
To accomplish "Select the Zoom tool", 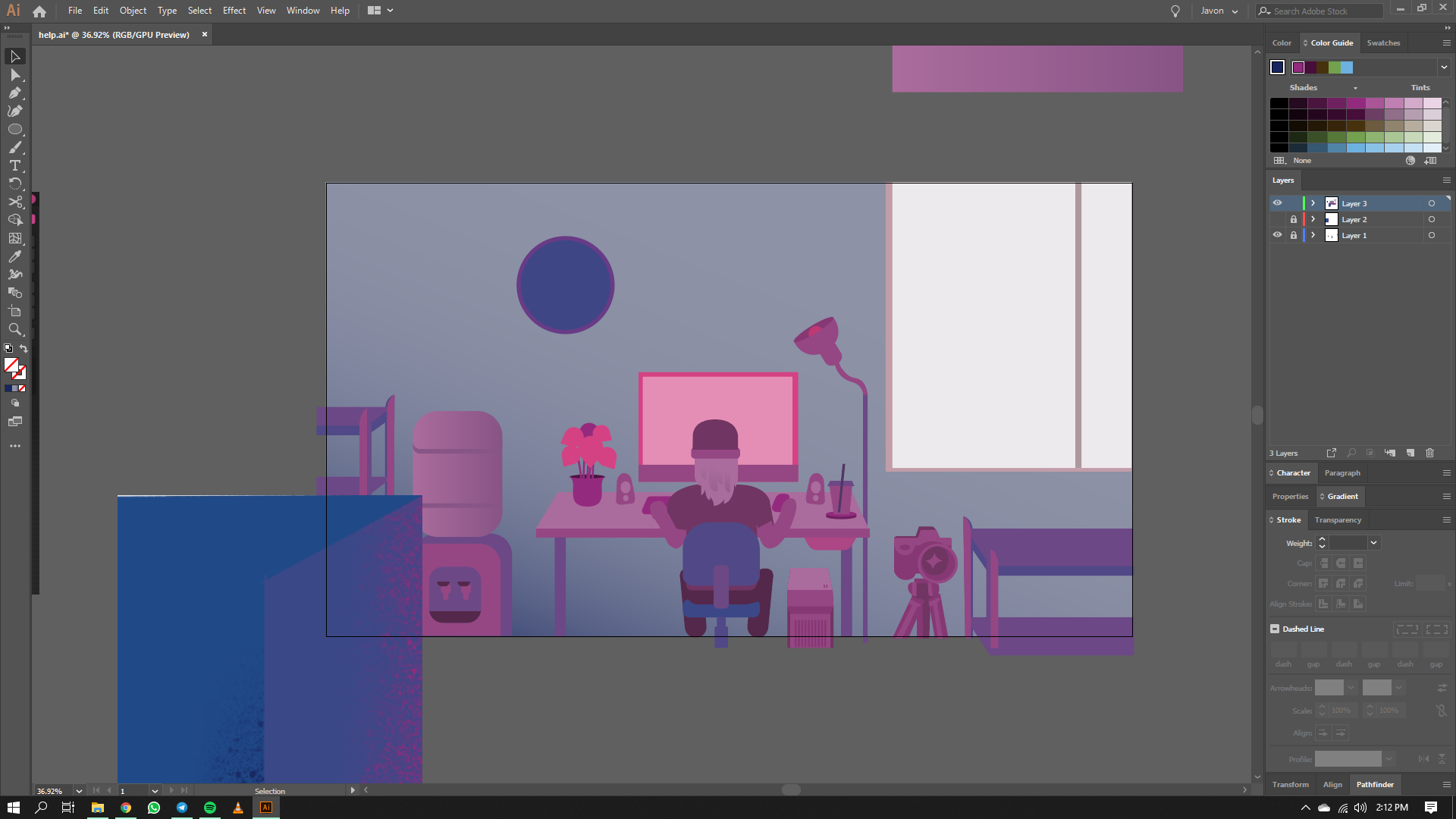I will (15, 330).
